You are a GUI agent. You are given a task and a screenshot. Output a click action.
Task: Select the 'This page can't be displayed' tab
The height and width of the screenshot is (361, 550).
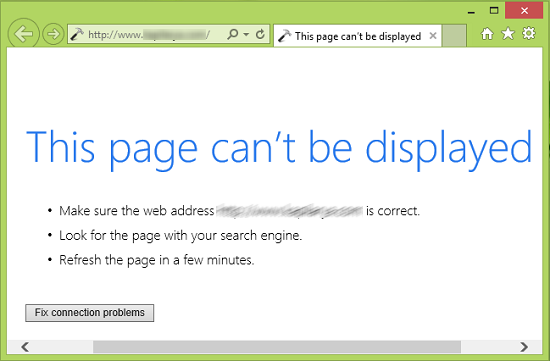pyautogui.click(x=357, y=36)
